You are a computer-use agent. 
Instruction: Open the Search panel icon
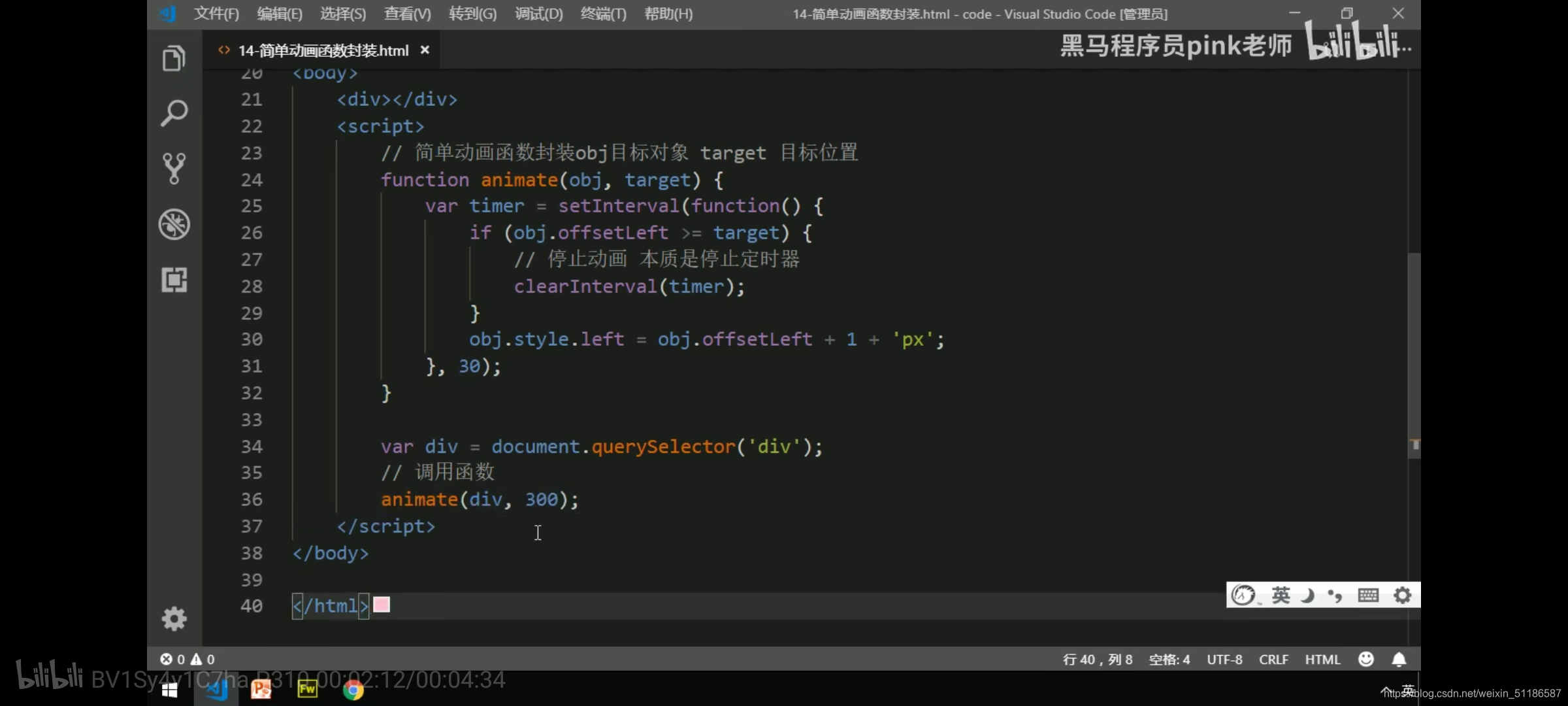pos(174,114)
